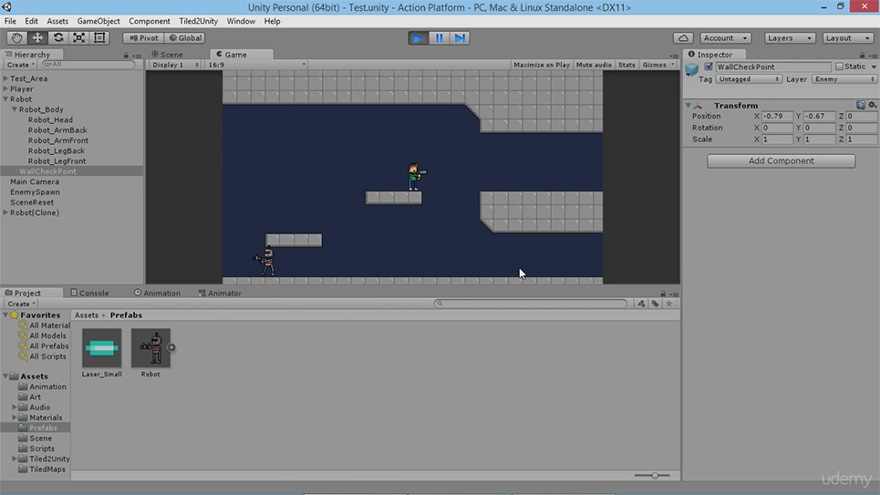Switch to the Animation tab
This screenshot has width=880, height=495.
157,293
